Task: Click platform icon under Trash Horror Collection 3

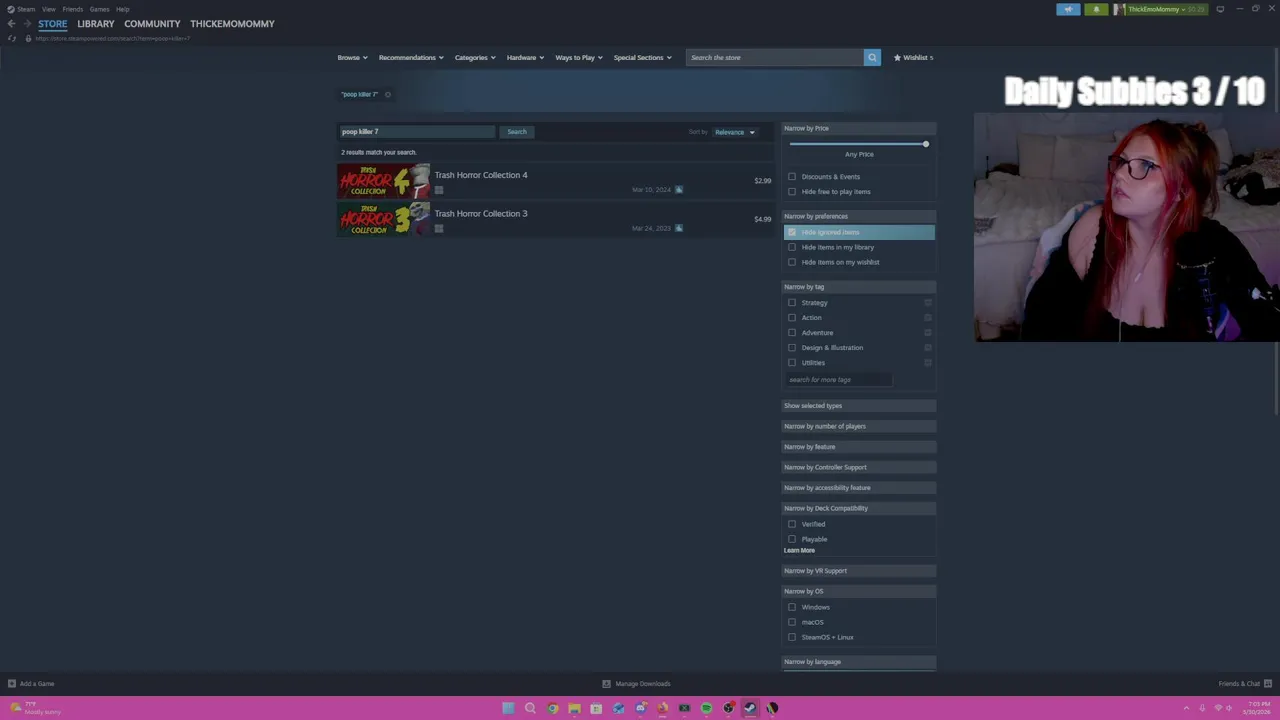Action: [438, 228]
